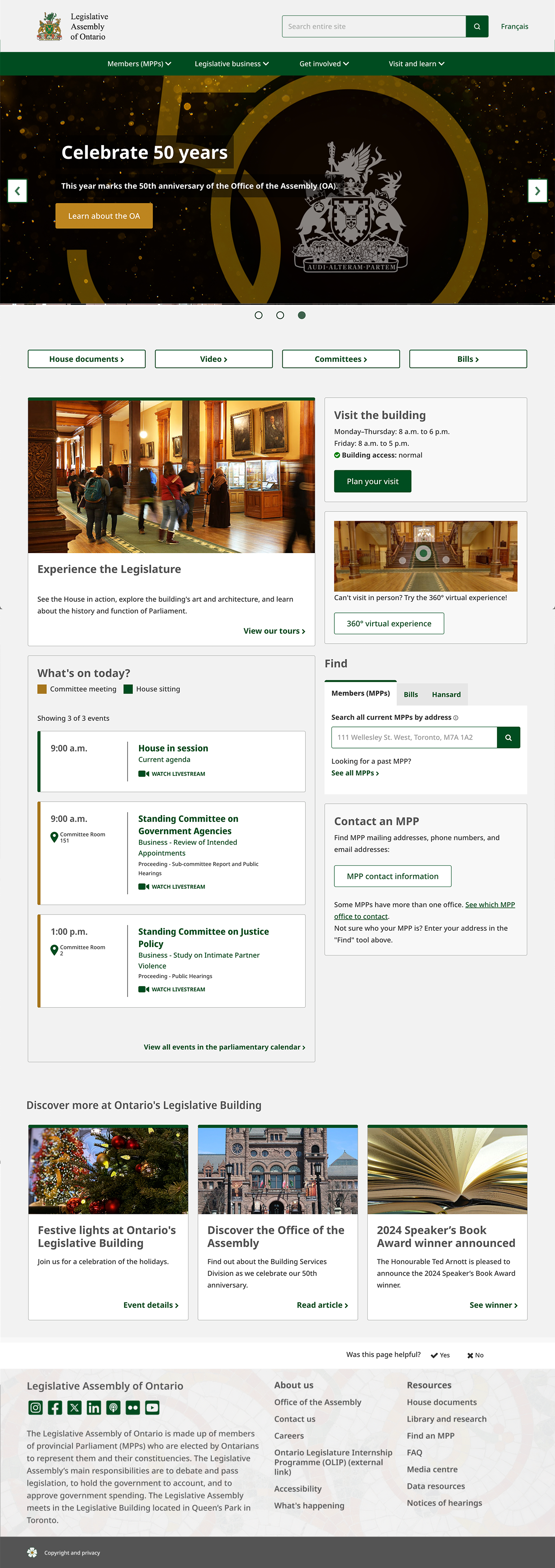Open 'Notices of hearings' footer link
The width and height of the screenshot is (555, 1568).
[x=444, y=1503]
